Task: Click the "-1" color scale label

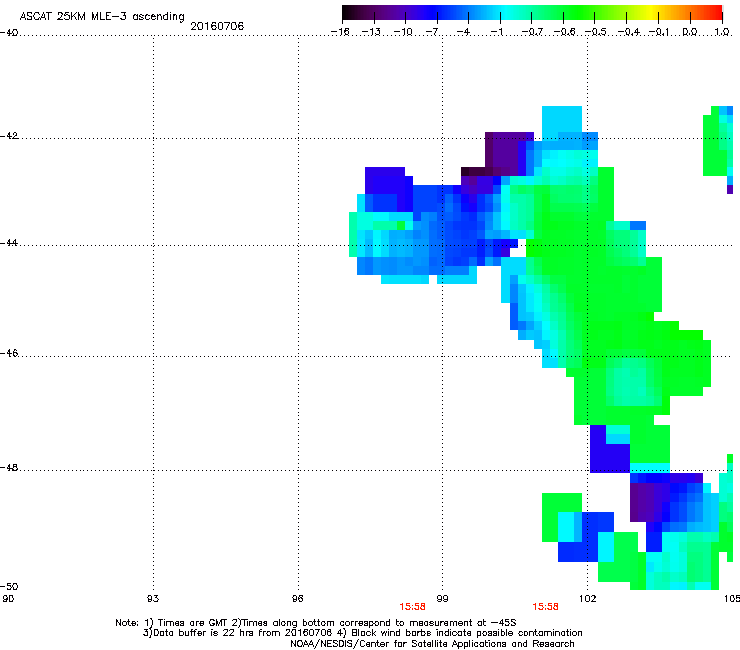Action: [x=496, y=32]
